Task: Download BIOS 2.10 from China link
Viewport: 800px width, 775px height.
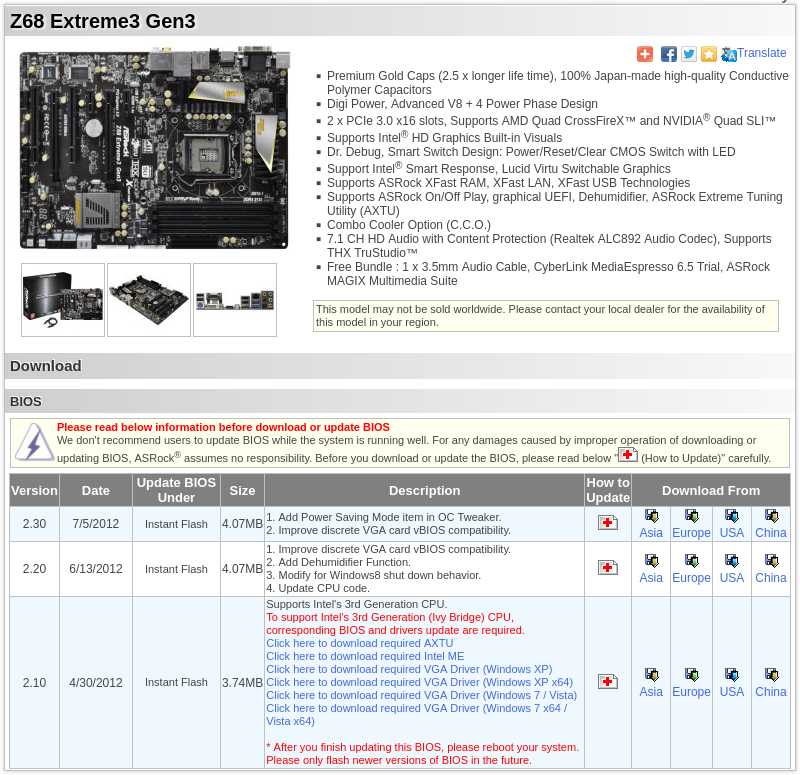Action: coord(771,692)
